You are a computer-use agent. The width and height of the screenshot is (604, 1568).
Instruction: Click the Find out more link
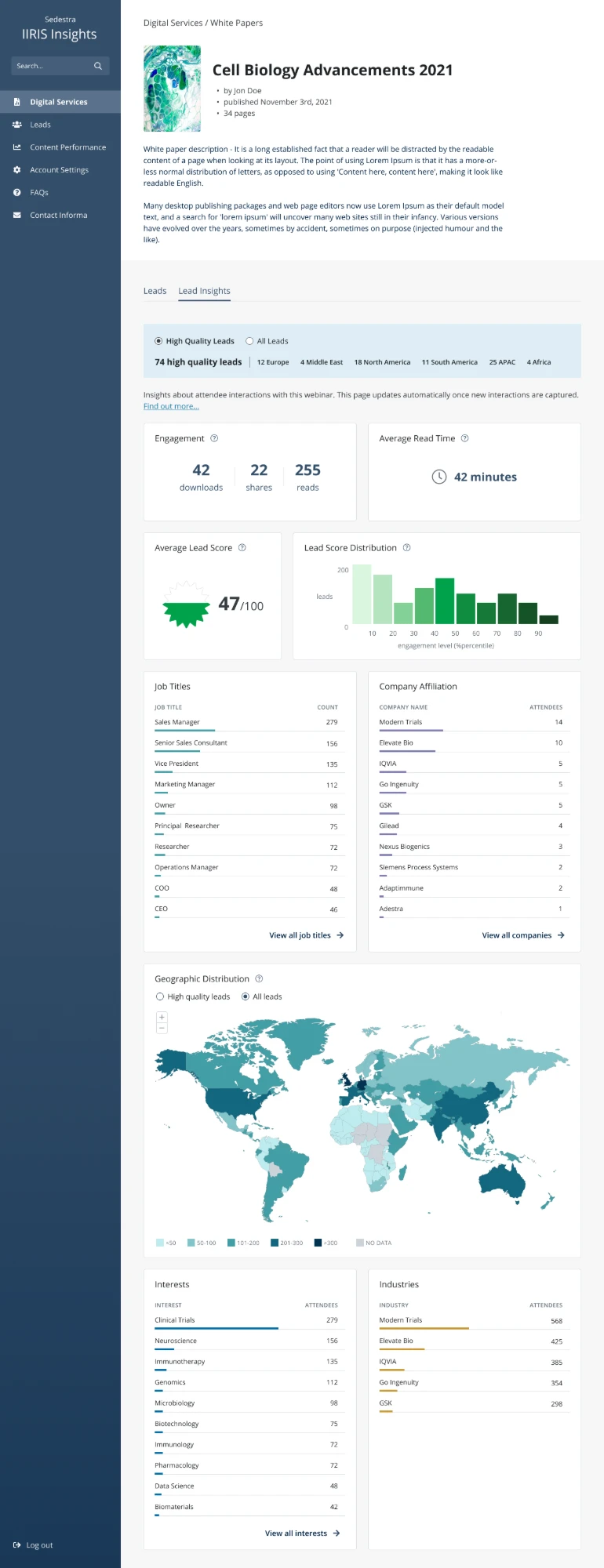coord(171,406)
